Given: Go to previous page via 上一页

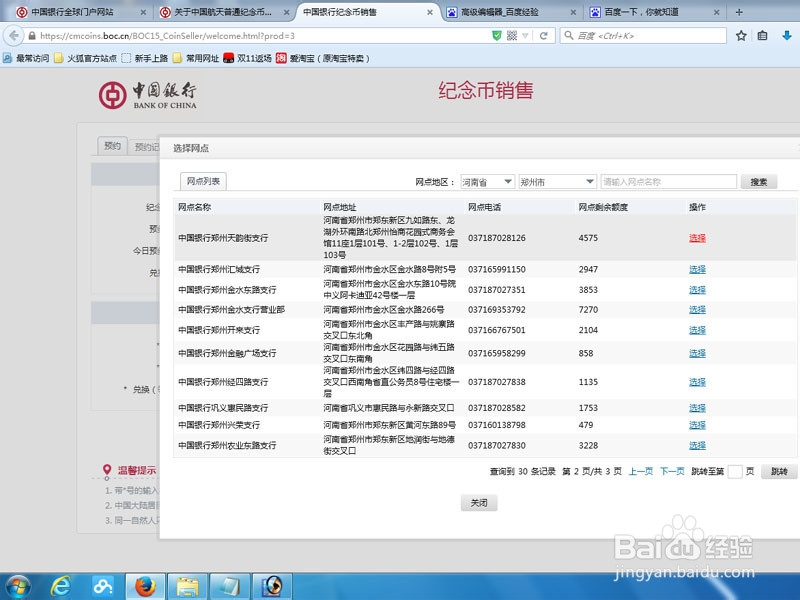Looking at the screenshot, I should tap(640, 471).
